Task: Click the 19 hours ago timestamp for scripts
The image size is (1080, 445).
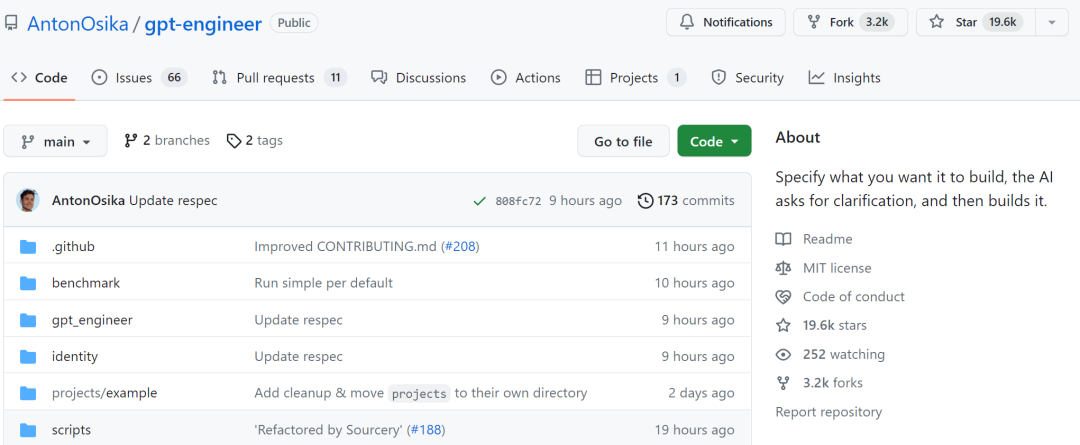Action: [x=694, y=430]
